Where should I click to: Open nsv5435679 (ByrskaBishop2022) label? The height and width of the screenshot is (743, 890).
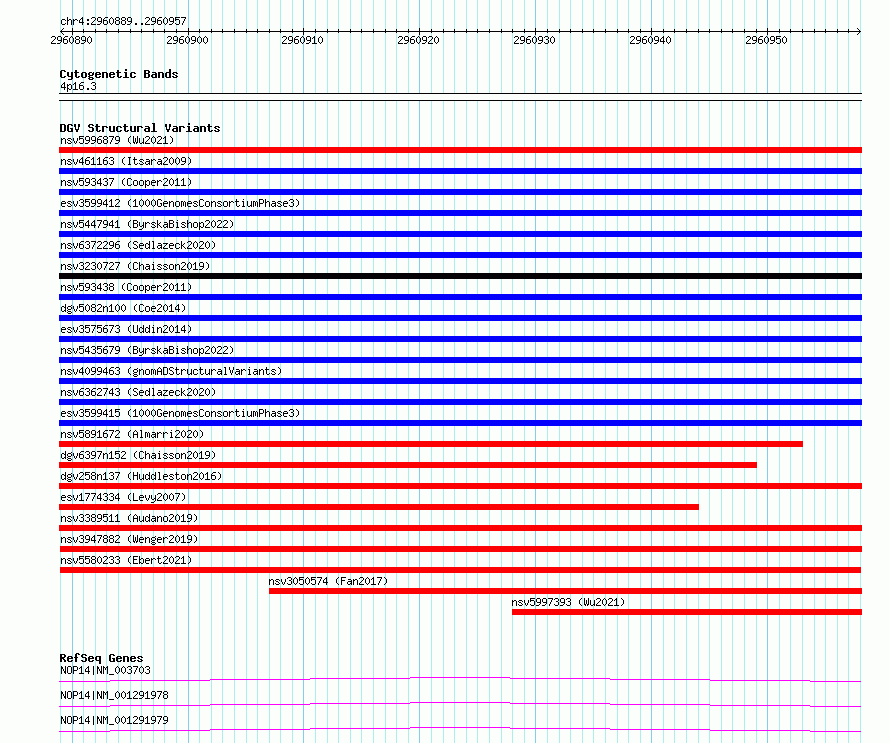[147, 350]
